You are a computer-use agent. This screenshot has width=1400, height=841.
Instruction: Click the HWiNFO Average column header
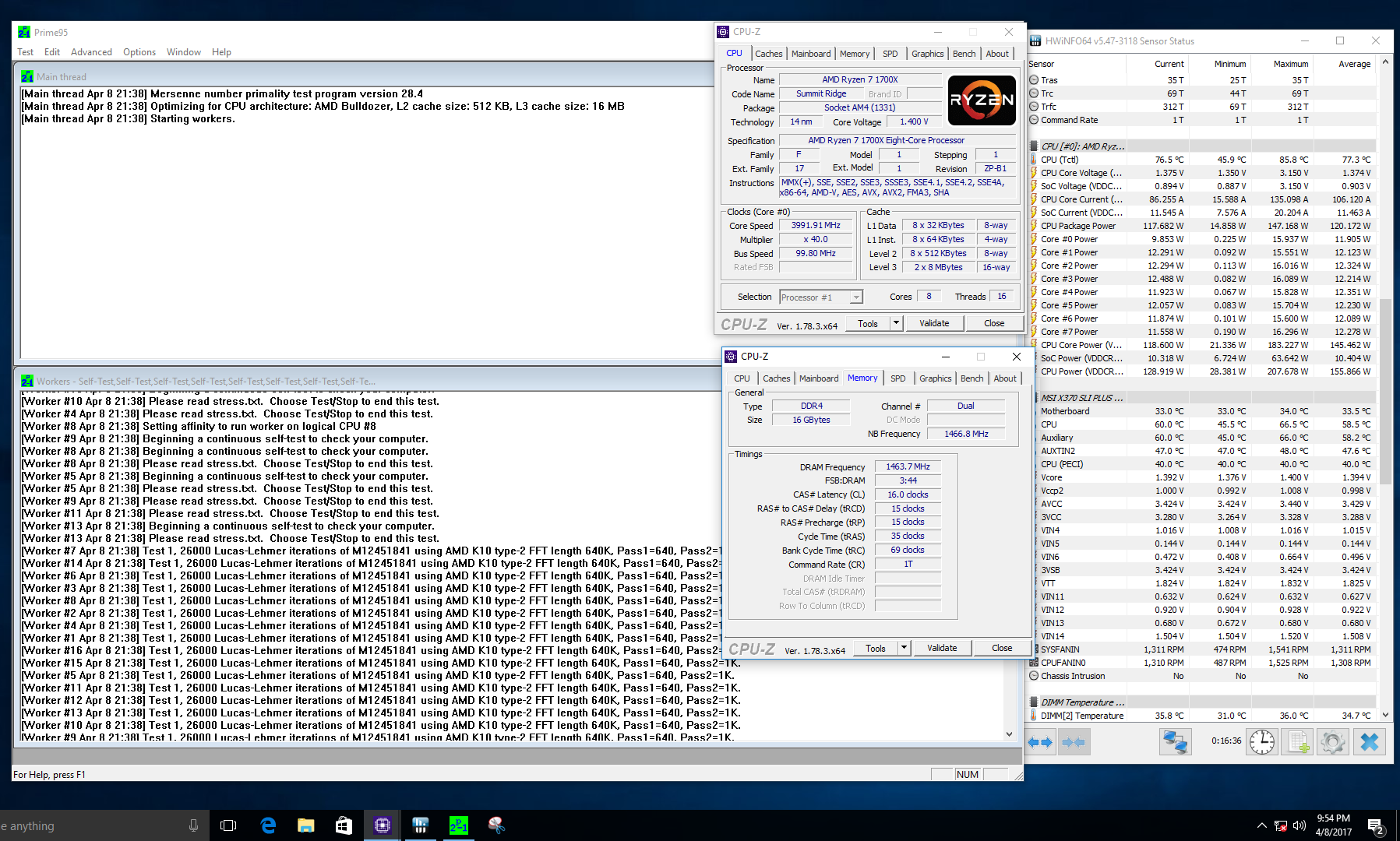coord(1345,64)
